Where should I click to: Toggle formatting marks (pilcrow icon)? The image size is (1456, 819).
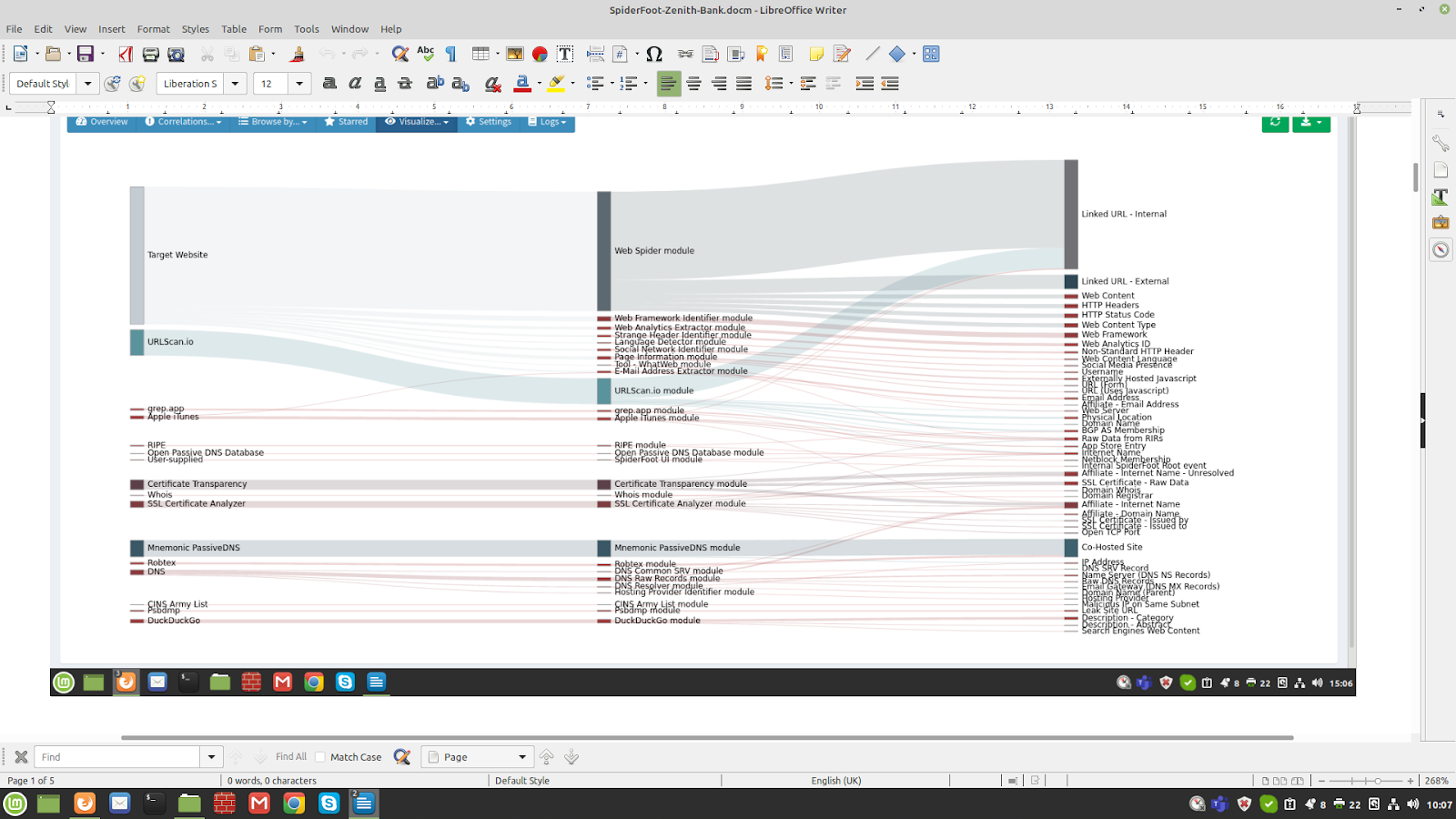pos(450,54)
